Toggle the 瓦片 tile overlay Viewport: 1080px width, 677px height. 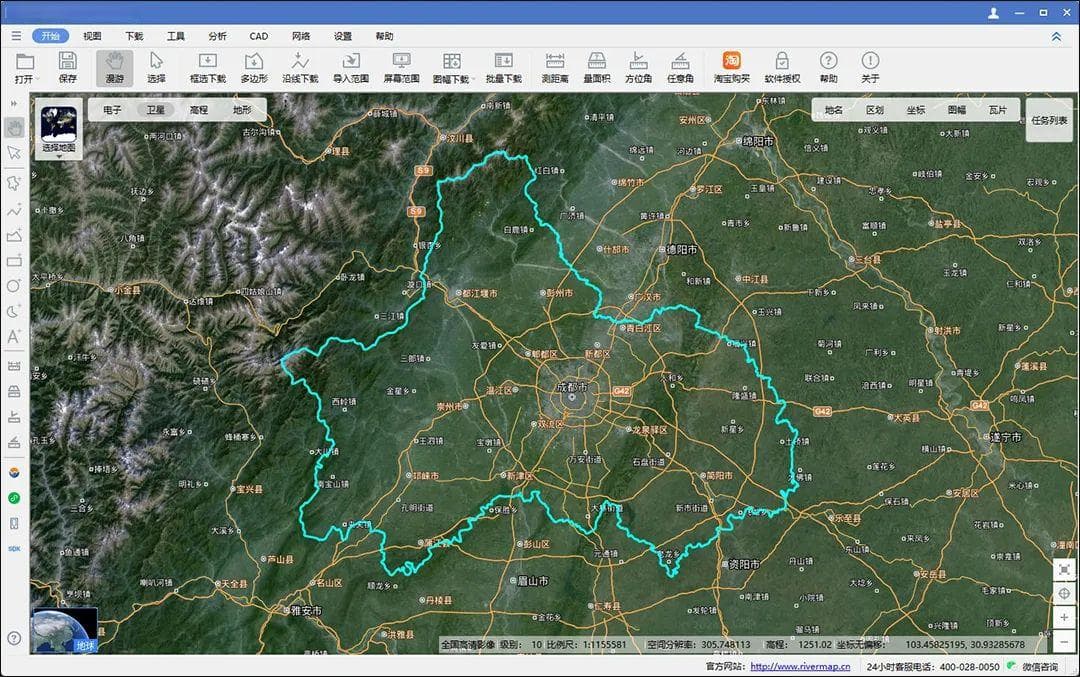pos(997,110)
